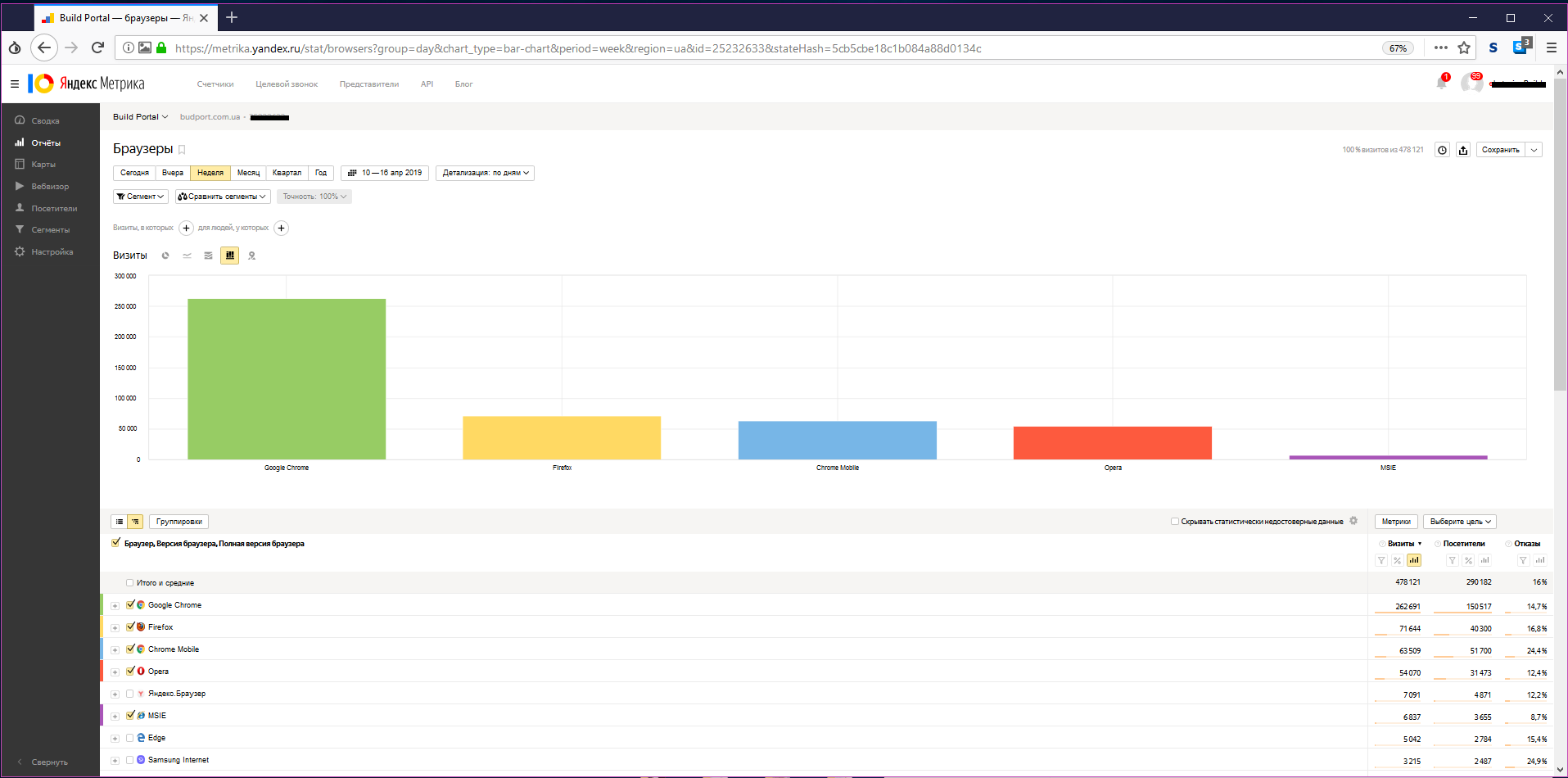
Task: Open Сравнить сегменты dropdown
Action: point(222,197)
